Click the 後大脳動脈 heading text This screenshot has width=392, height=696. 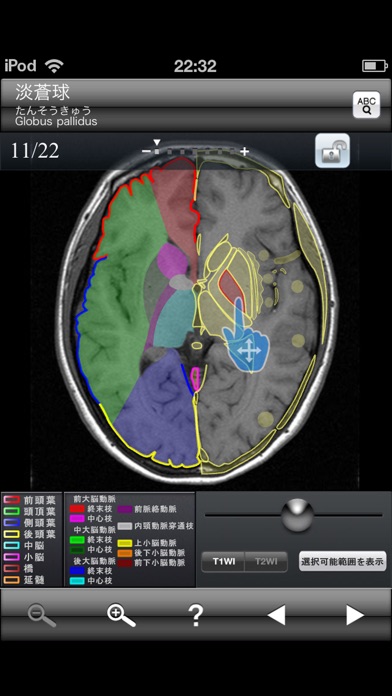click(x=95, y=560)
